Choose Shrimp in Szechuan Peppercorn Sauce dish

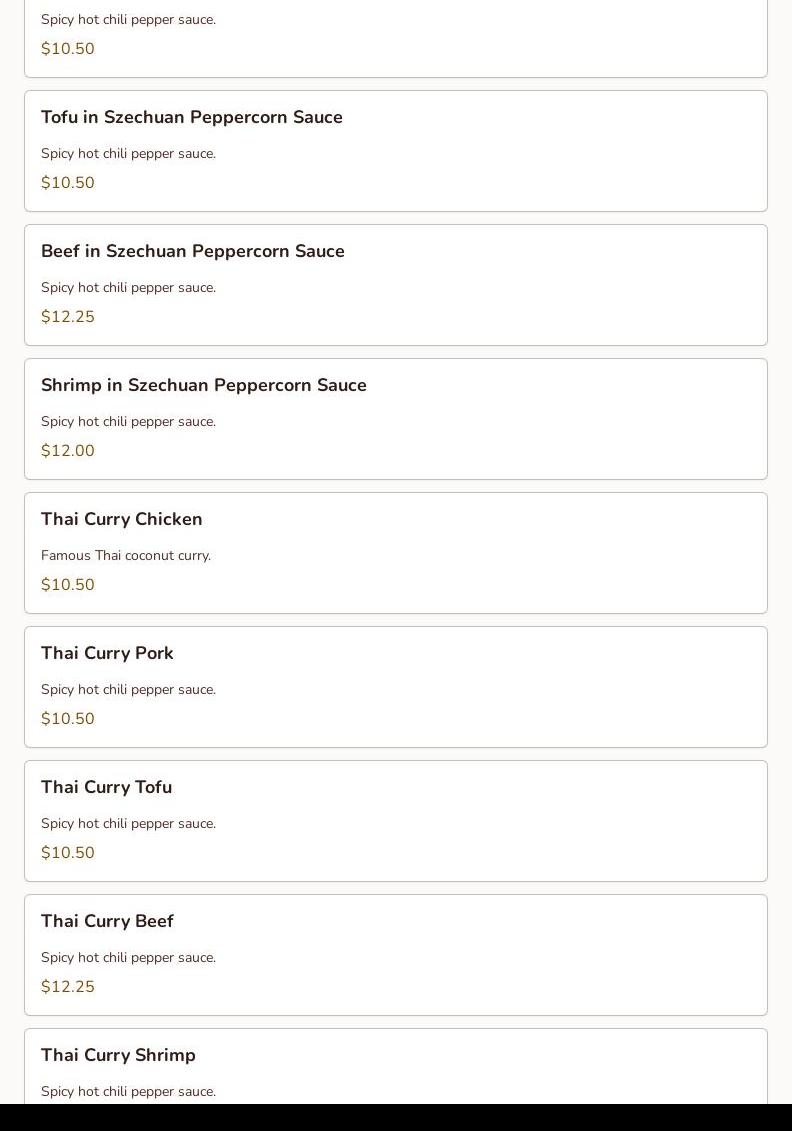[204, 386]
